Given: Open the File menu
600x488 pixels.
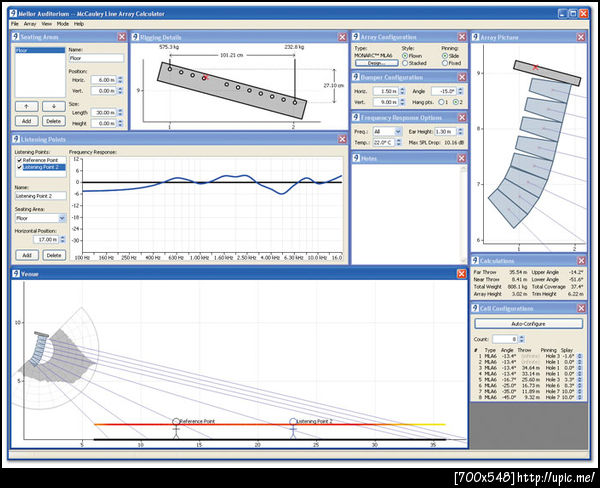Looking at the screenshot, I should pyautogui.click(x=15, y=24).
